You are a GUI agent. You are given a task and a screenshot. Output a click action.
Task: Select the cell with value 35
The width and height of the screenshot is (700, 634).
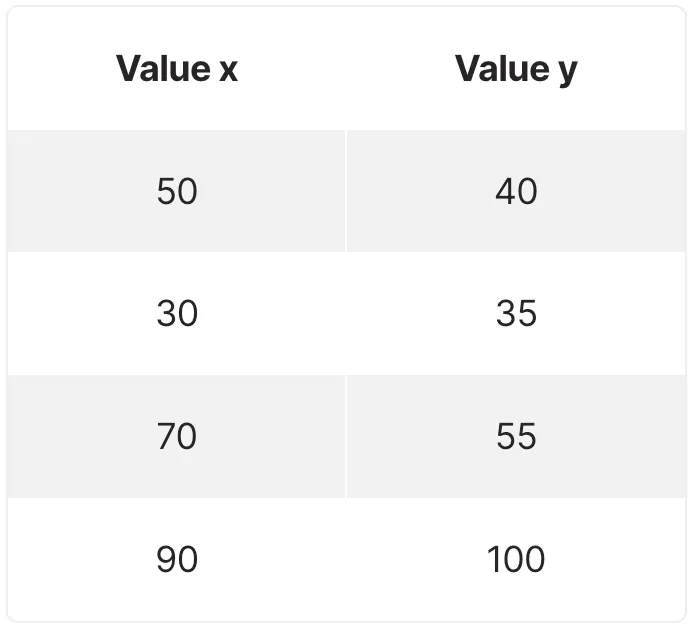[x=516, y=314]
